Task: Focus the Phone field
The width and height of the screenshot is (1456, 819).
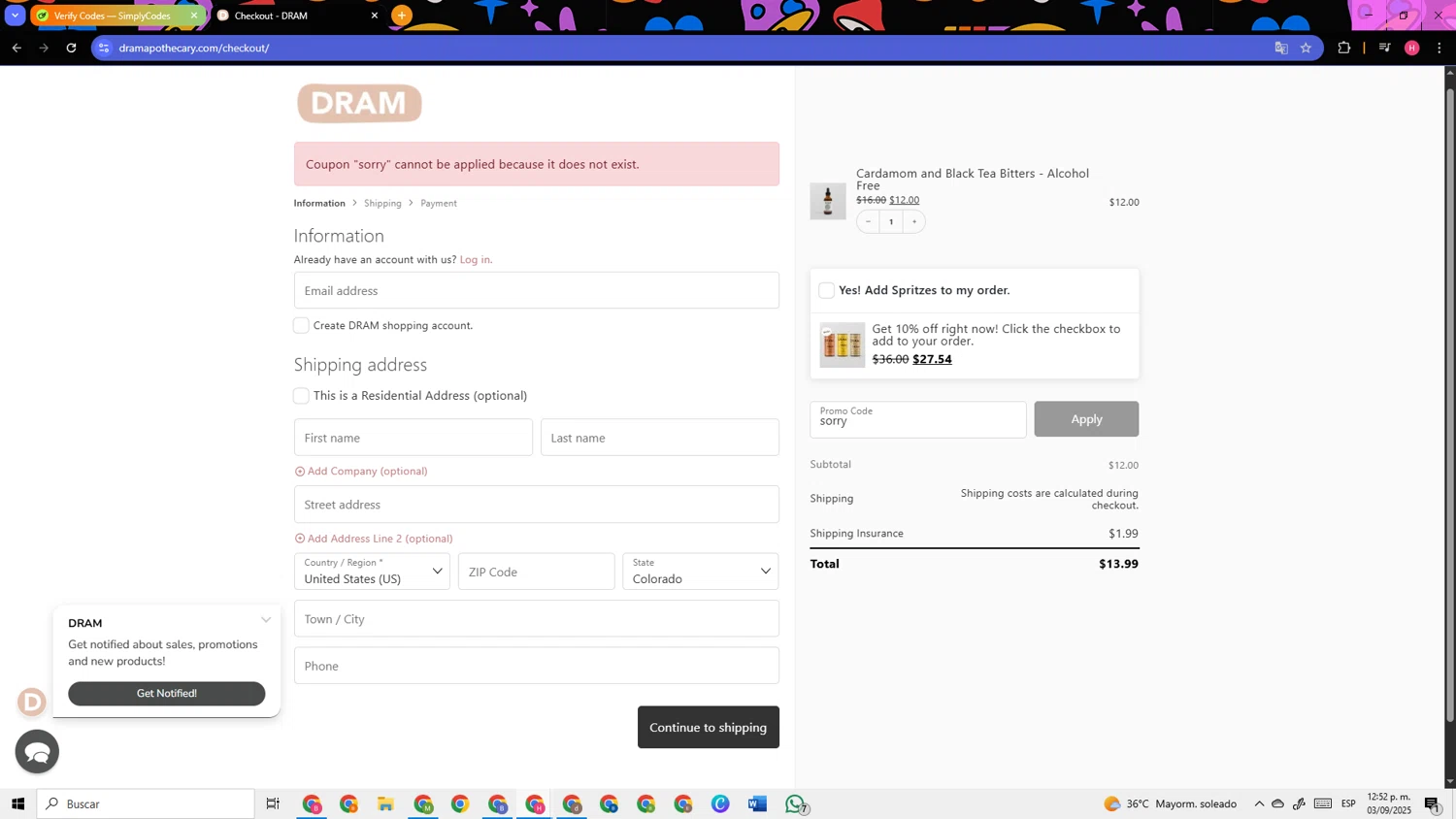Action: pyautogui.click(x=537, y=666)
